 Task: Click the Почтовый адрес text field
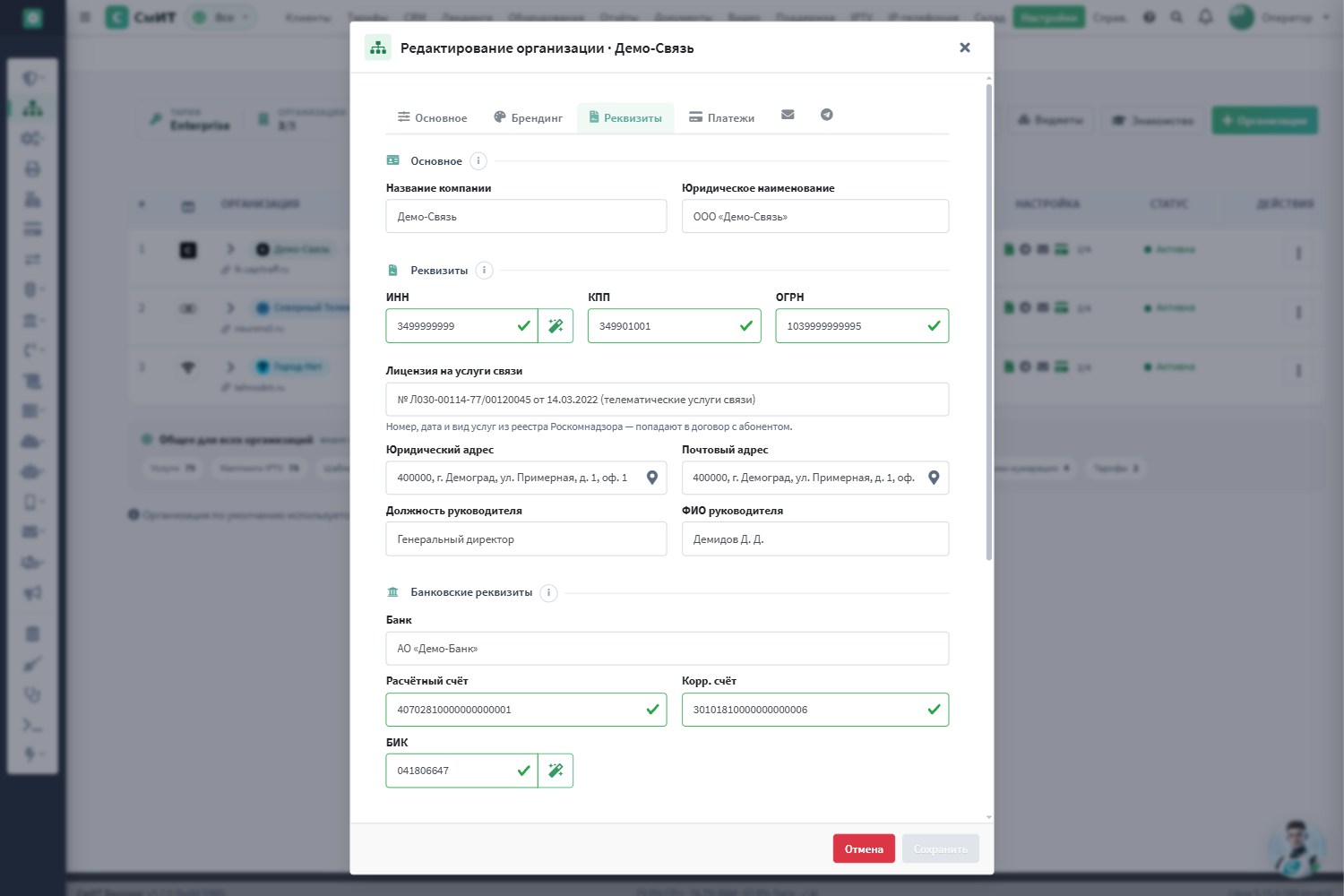[x=815, y=478]
